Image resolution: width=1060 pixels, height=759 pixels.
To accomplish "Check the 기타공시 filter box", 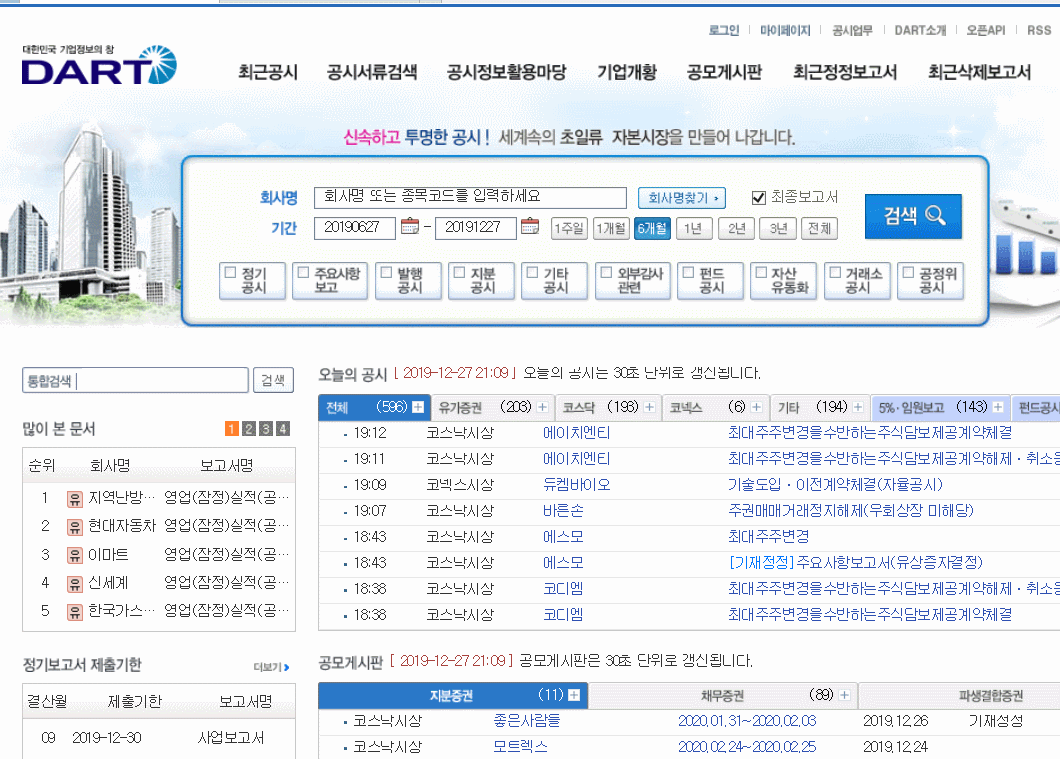I will pyautogui.click(x=532, y=272).
